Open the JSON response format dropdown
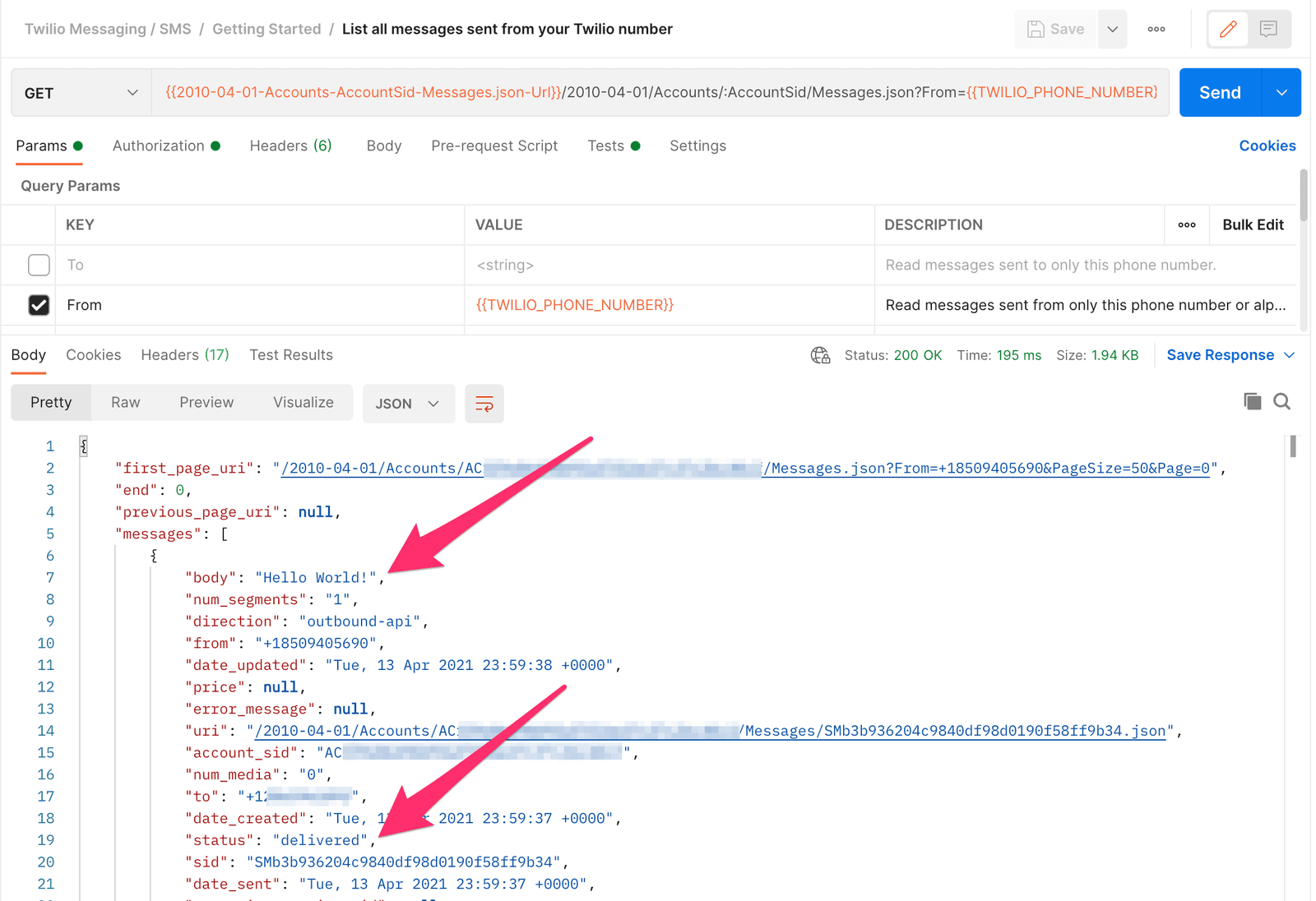1316x901 pixels. 408,404
